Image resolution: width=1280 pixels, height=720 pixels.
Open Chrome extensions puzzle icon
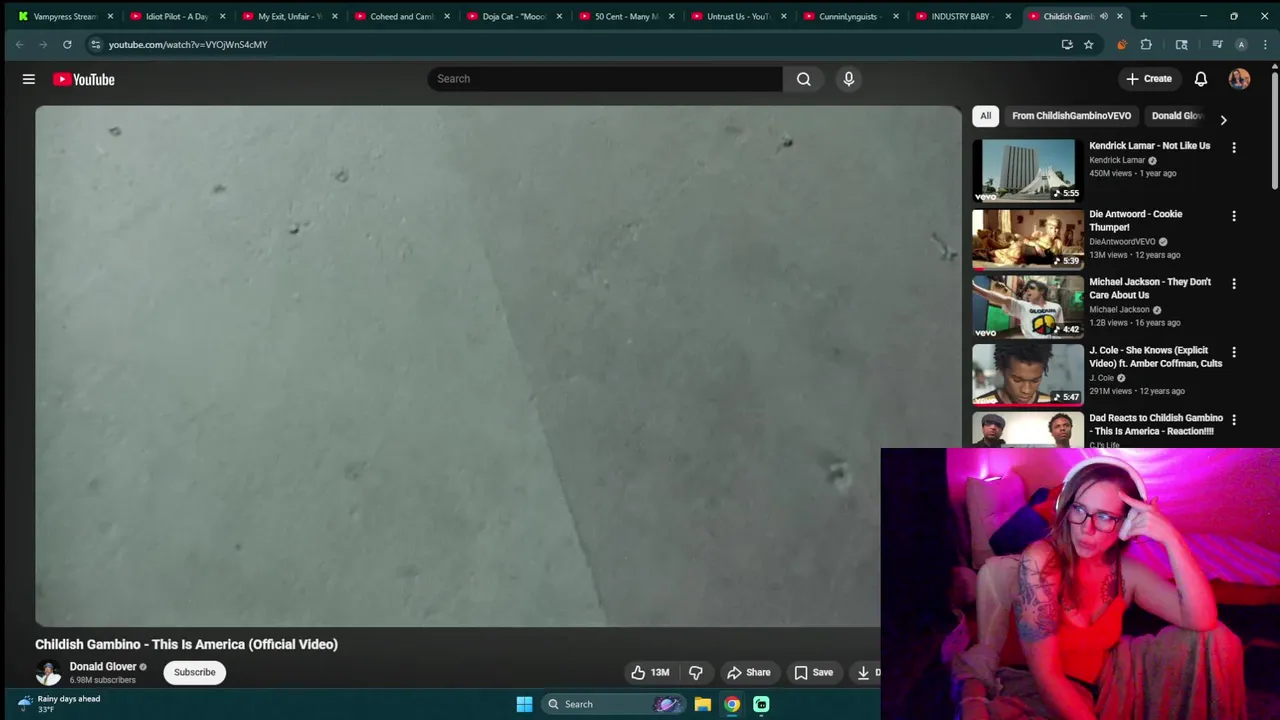click(1146, 44)
